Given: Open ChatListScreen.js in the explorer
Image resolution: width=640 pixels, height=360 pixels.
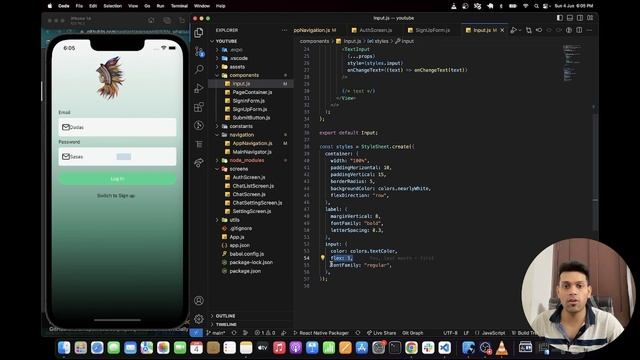Looking at the screenshot, I should (x=253, y=186).
